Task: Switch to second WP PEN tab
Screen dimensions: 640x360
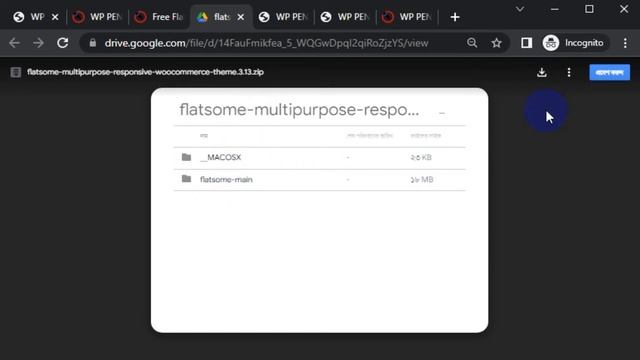Action: [97, 17]
